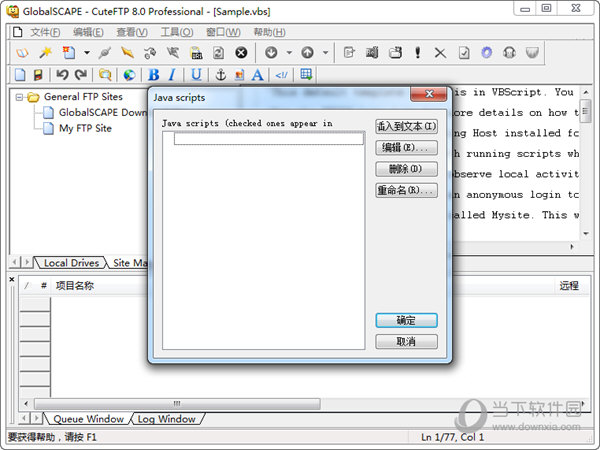Click the editor scroll-down arrow
Image resolution: width=600 pixels, height=450 pixels.
(x=586, y=233)
